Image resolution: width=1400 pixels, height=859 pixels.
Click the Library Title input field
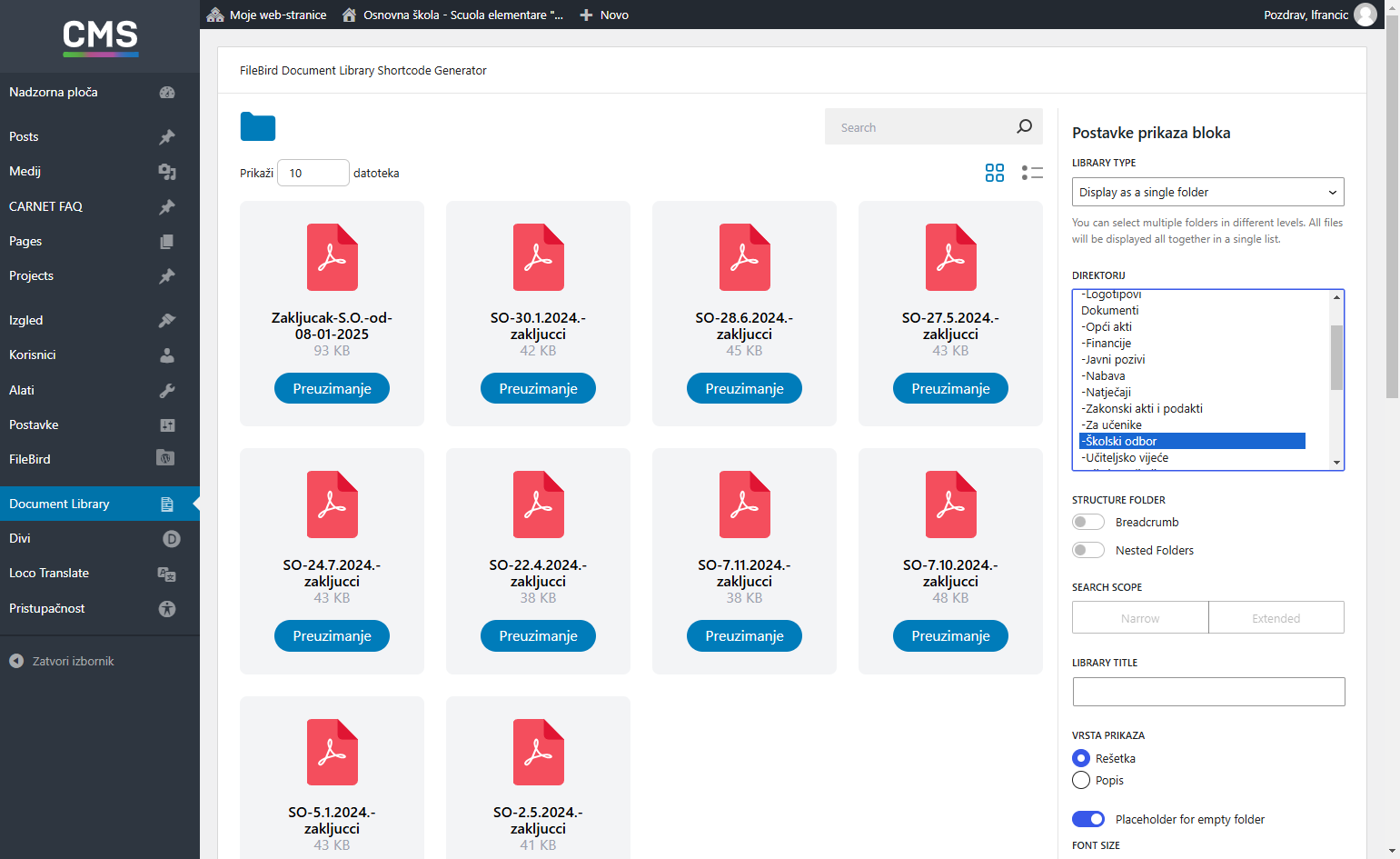click(x=1208, y=692)
